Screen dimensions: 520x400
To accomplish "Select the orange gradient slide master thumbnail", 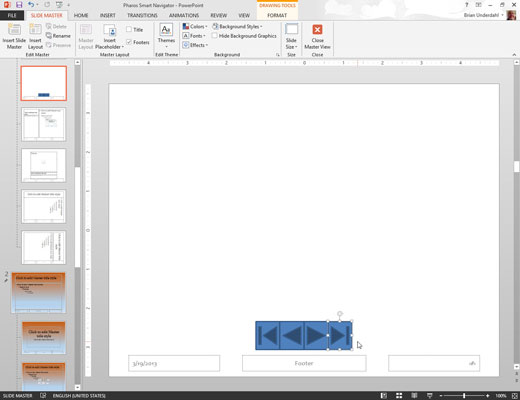I will tap(39, 293).
